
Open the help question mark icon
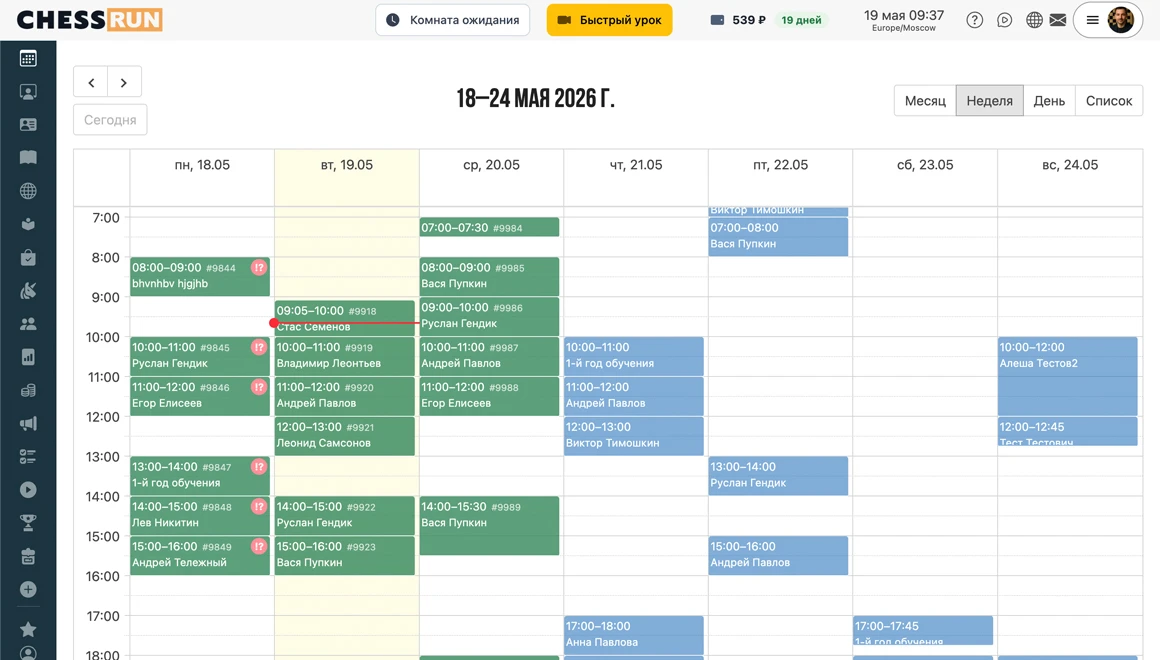975,20
